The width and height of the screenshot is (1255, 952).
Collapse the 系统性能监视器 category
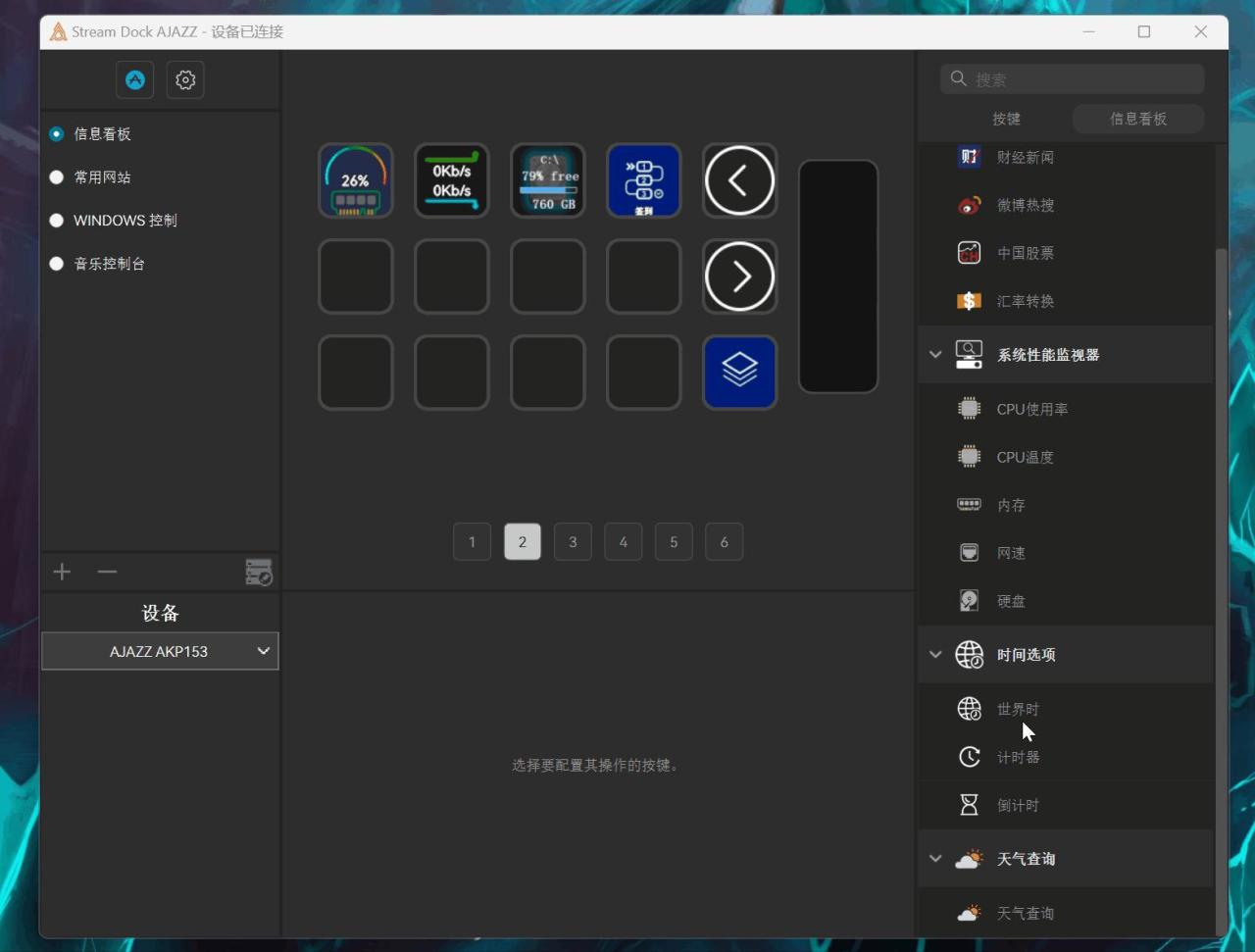click(935, 355)
